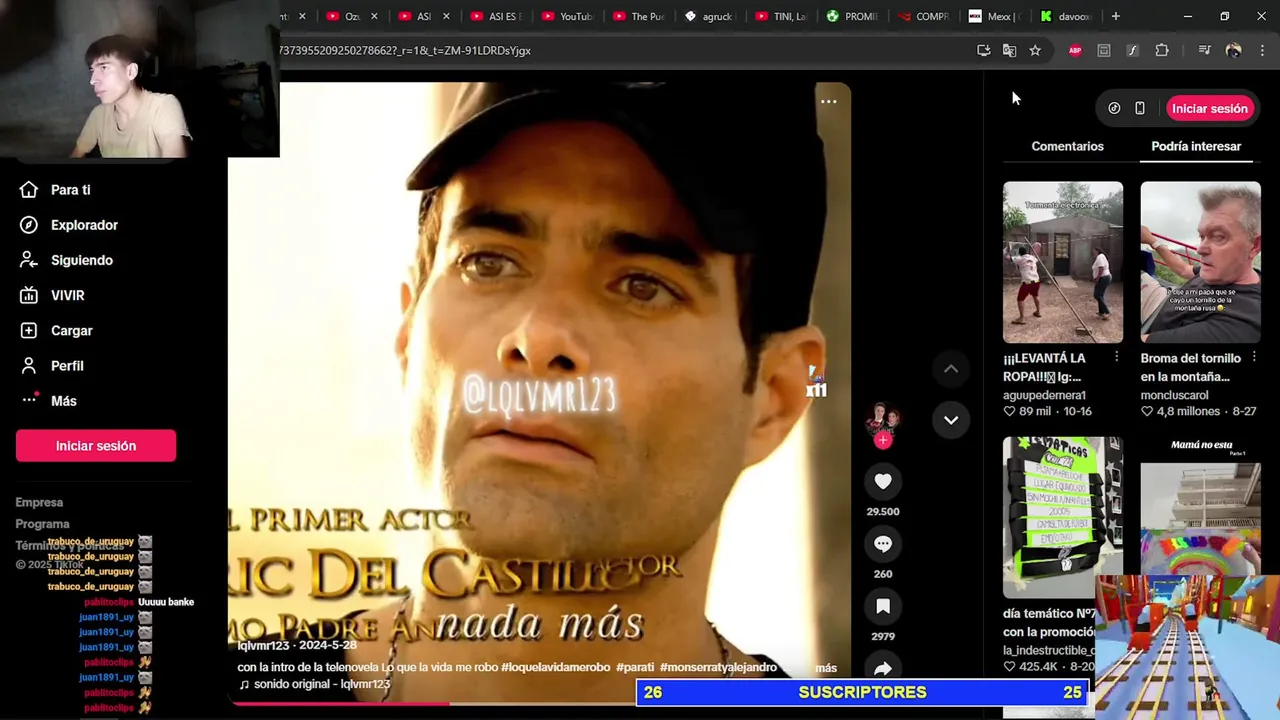Image resolution: width=1280 pixels, height=720 pixels.
Task: Open the video three-dot options menu
Action: 829,101
